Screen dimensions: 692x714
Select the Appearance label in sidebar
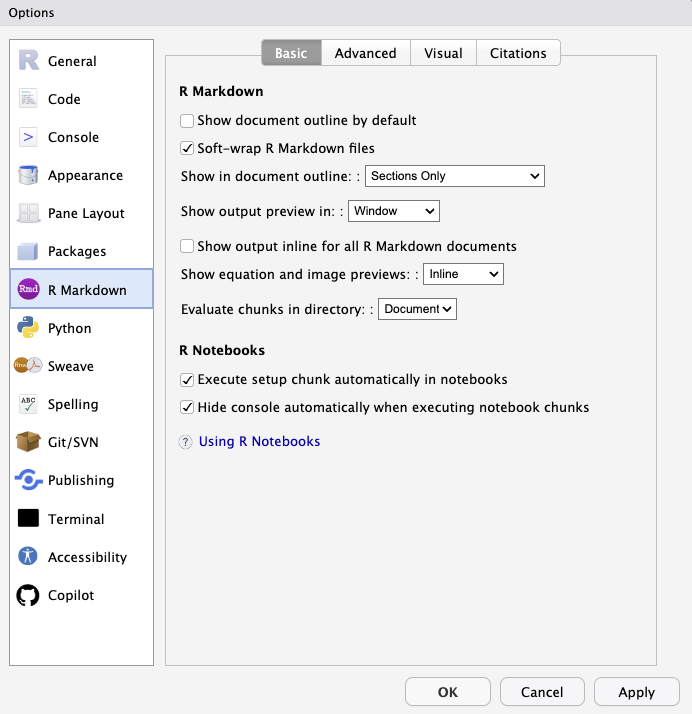(86, 176)
